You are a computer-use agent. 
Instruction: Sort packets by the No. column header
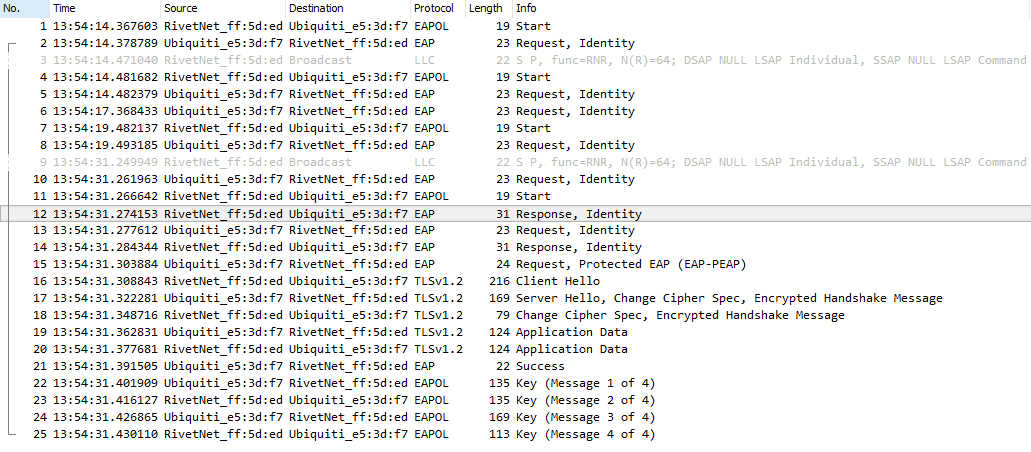click(x=12, y=8)
